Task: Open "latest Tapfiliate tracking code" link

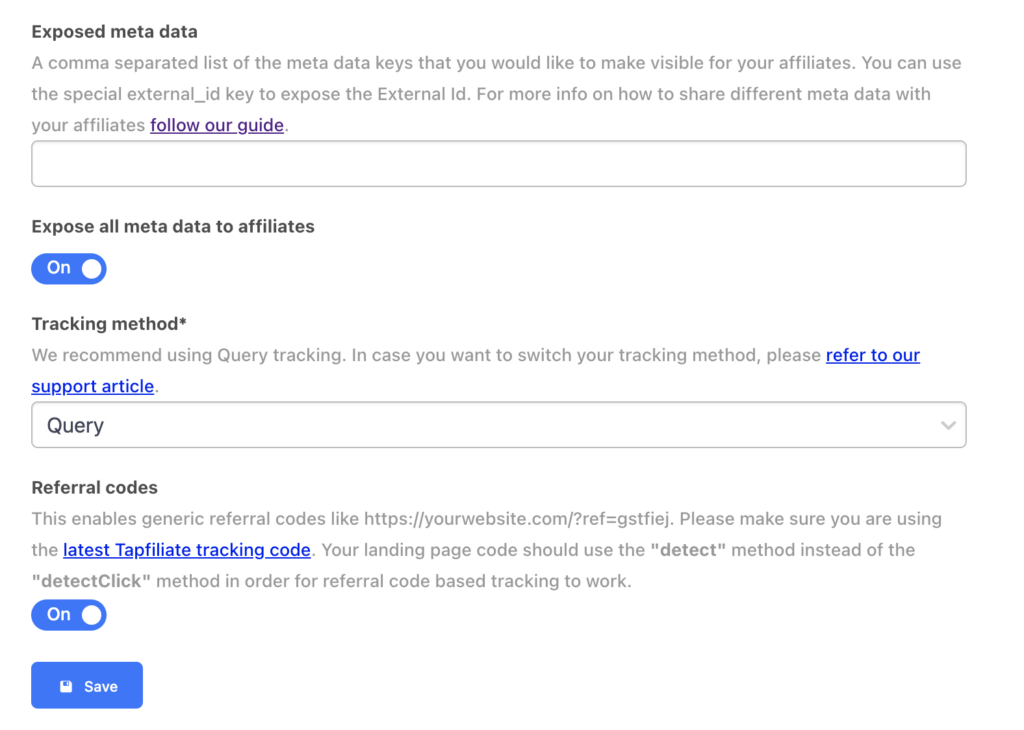Action: [187, 550]
